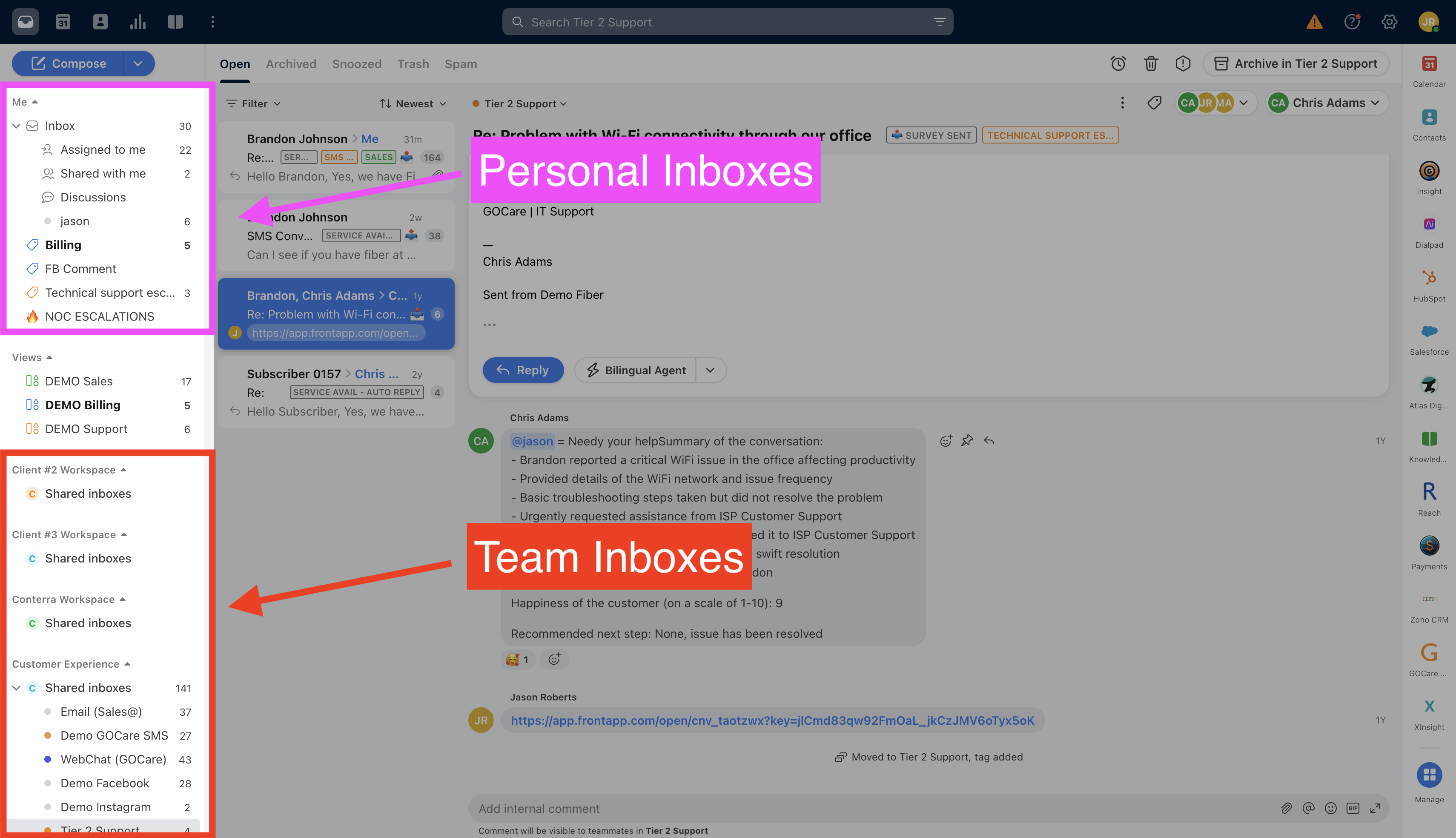Open the frontapp.com link from Jason Roberts
This screenshot has width=1456, height=838.
[x=772, y=720]
